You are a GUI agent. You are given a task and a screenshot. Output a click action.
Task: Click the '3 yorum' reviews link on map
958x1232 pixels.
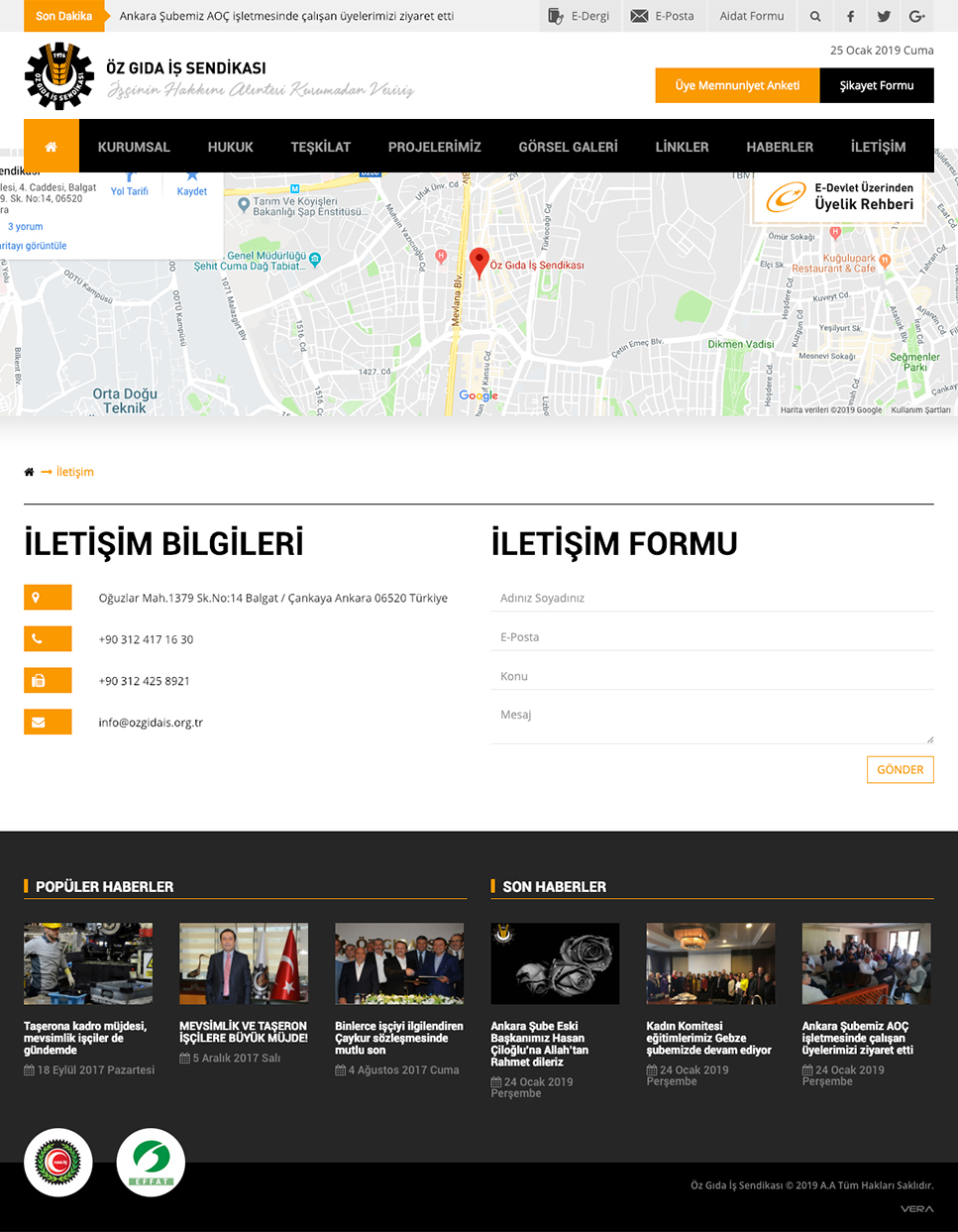26,227
